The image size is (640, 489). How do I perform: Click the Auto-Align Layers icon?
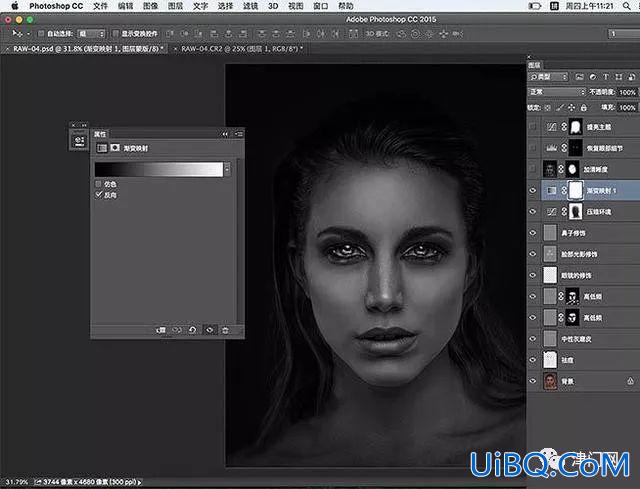[x=353, y=33]
